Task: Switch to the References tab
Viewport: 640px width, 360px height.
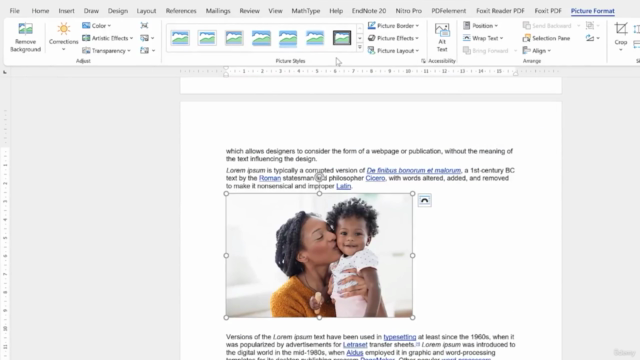Action: [181, 11]
